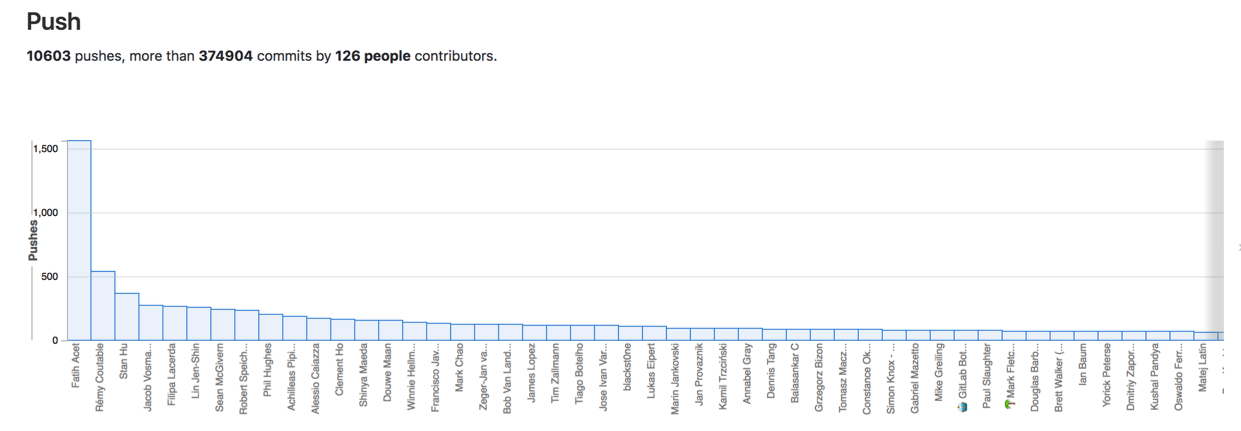Click the robot emoji beside GitLab Bot

click(x=962, y=408)
